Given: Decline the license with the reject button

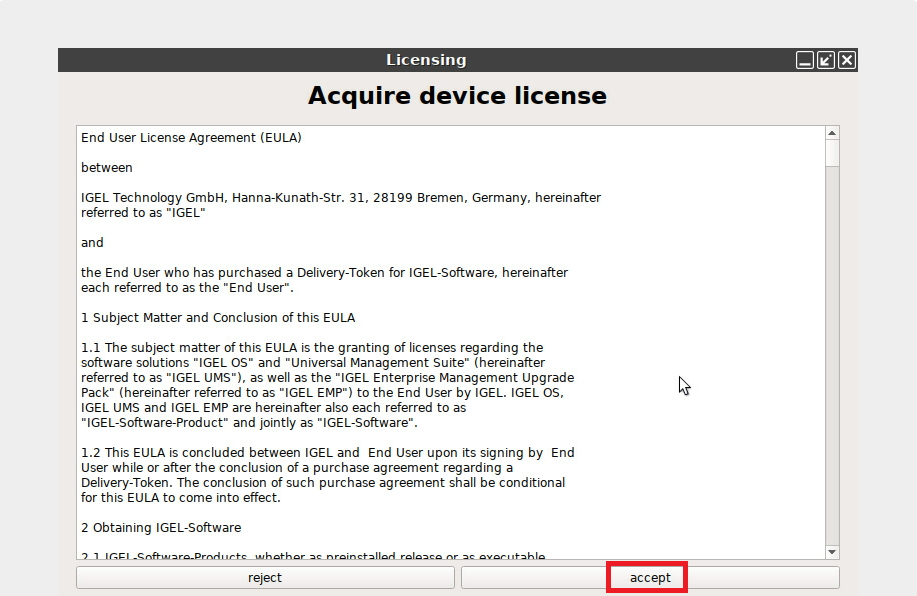Looking at the screenshot, I should (x=265, y=578).
